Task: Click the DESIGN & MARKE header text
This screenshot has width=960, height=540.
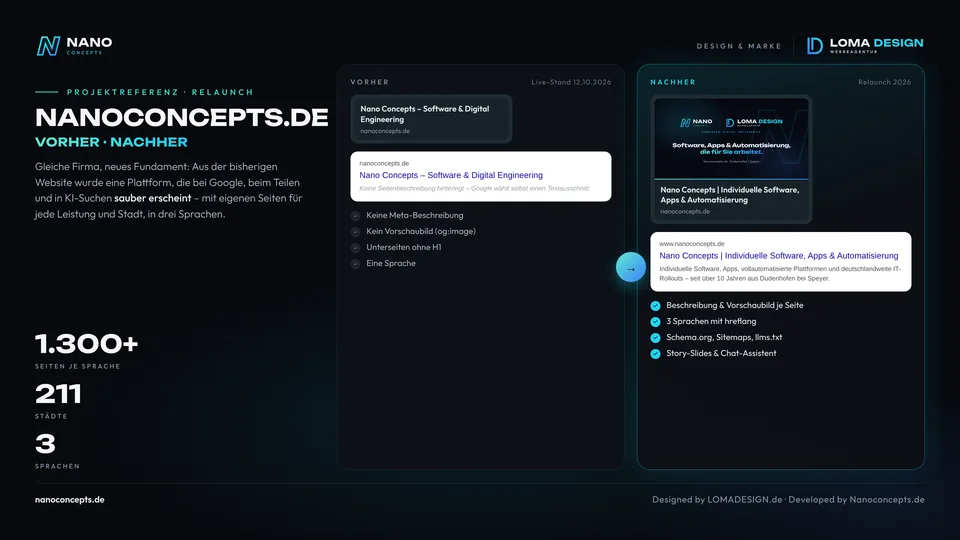Action: pyautogui.click(x=739, y=46)
